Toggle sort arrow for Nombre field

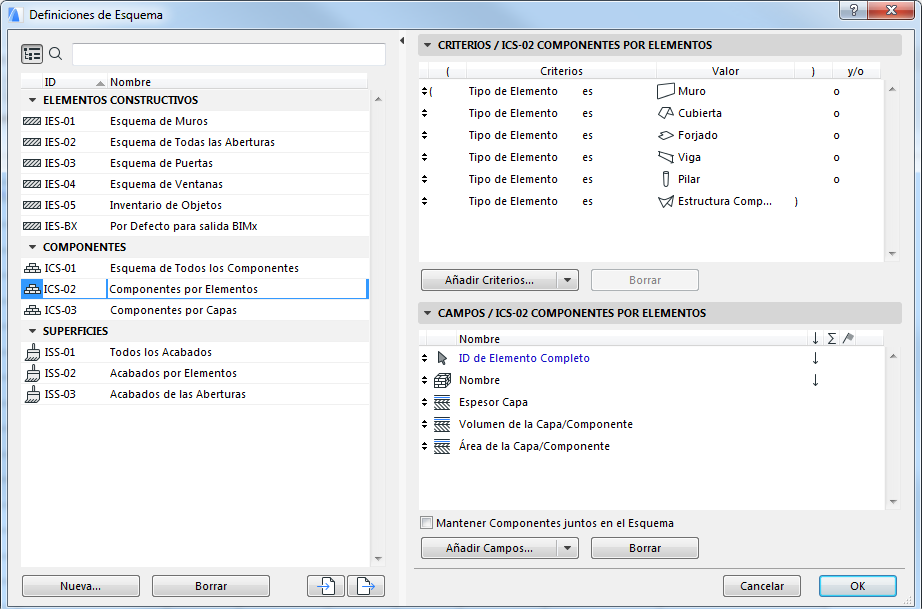tap(815, 380)
